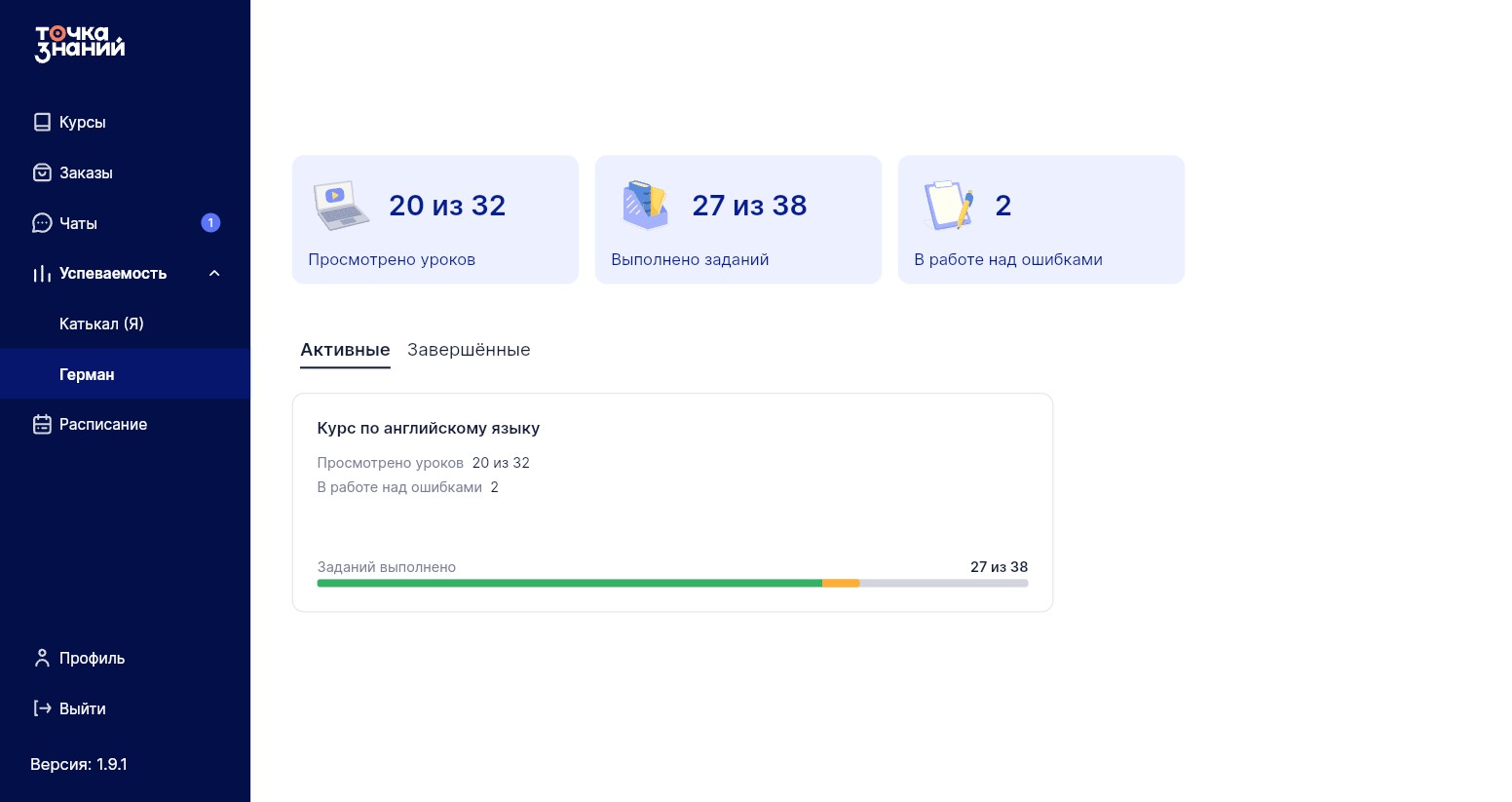Click the Просмотрено уроков laptop illustration
Image resolution: width=1512 pixels, height=802 pixels.
tap(341, 205)
